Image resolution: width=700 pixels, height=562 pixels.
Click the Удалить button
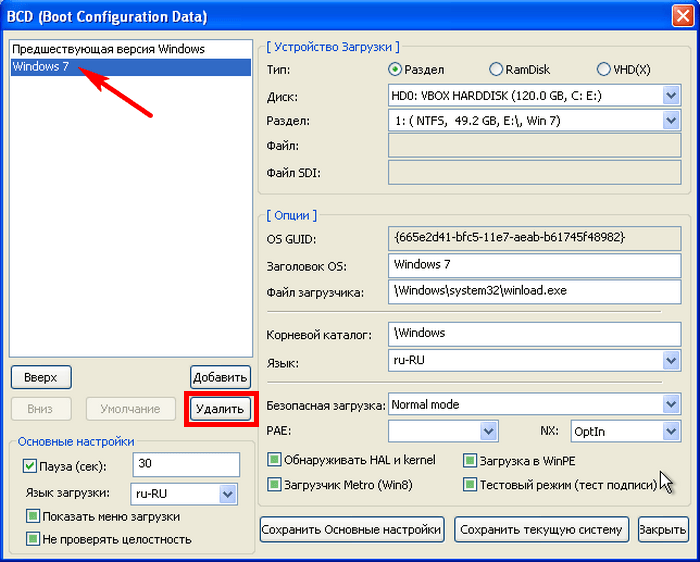click(220, 409)
